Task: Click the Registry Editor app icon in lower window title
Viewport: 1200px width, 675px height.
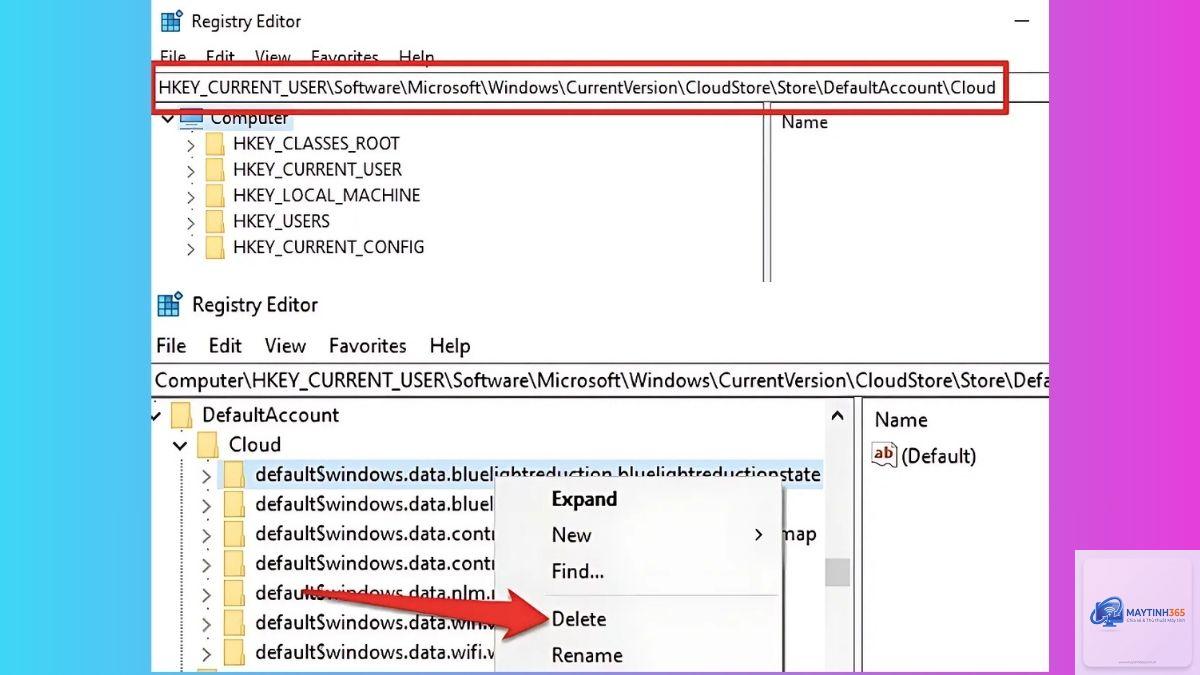Action: coord(170,304)
